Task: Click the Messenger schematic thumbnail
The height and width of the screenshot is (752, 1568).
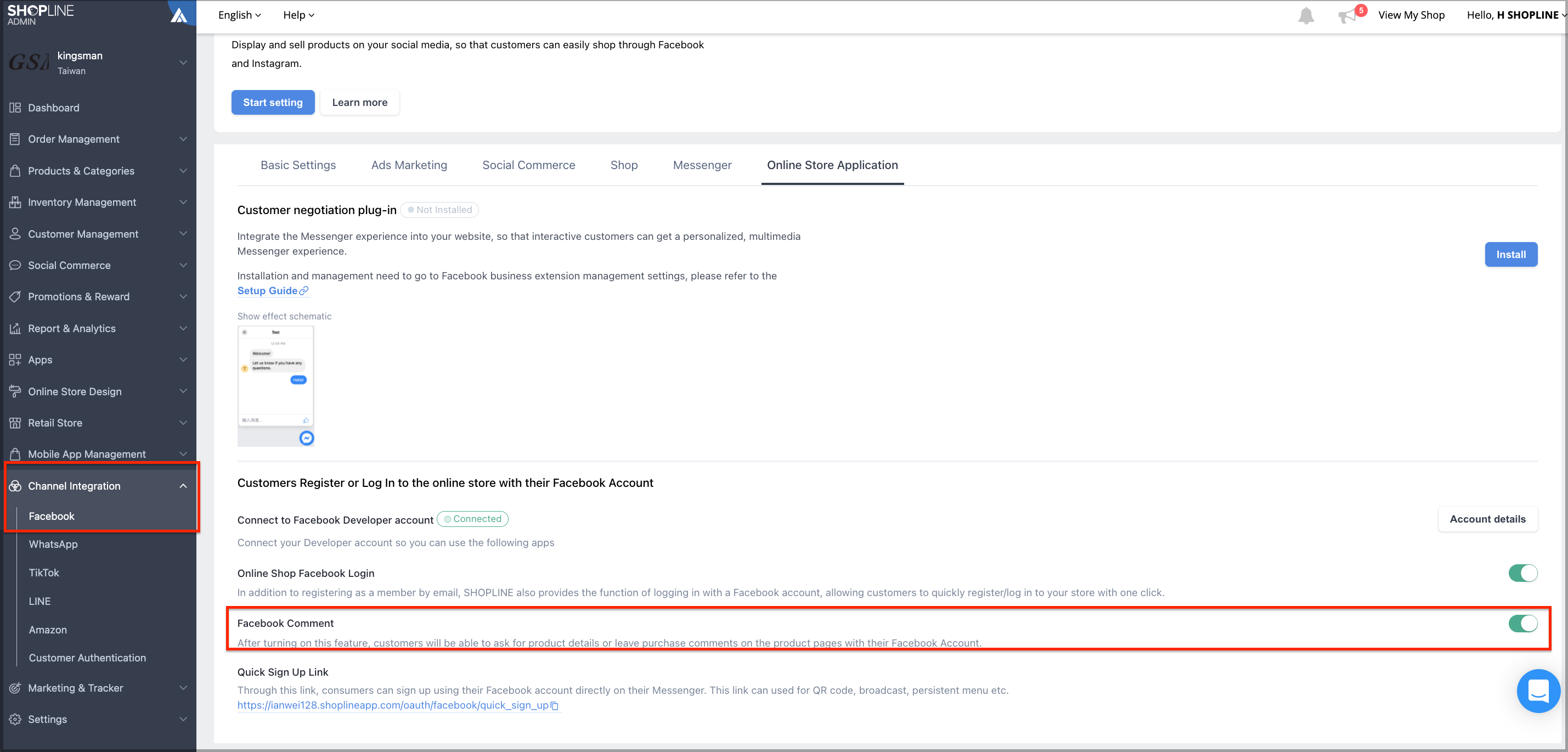Action: pos(275,385)
